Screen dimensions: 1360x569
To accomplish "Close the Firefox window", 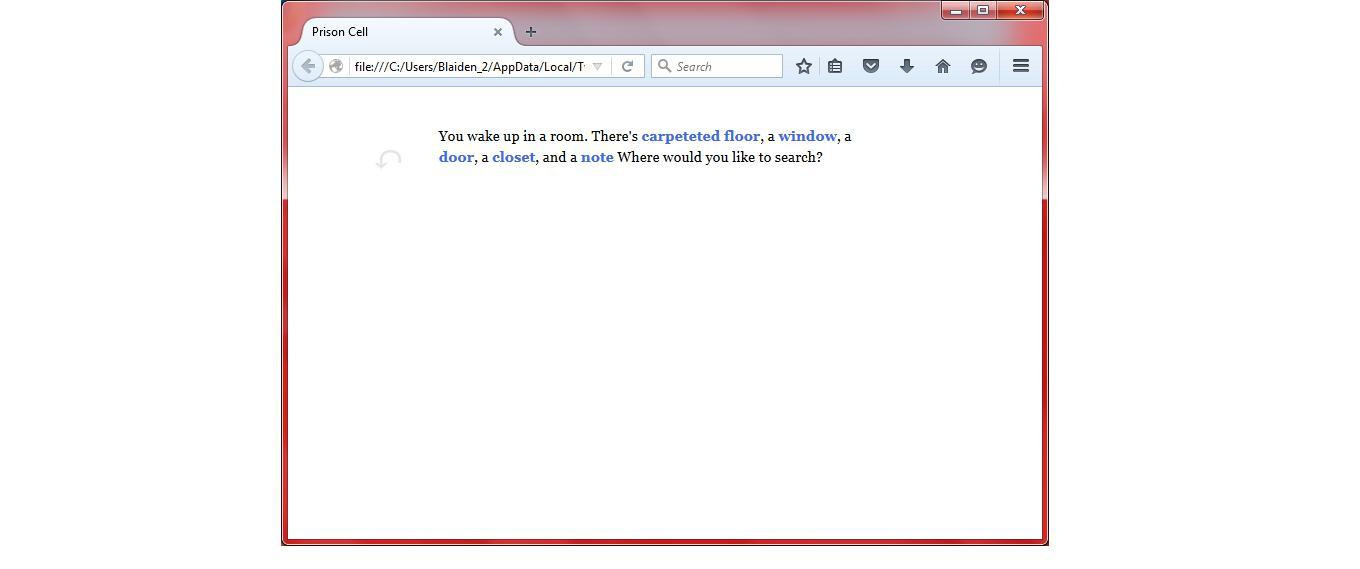I will pos(1020,10).
